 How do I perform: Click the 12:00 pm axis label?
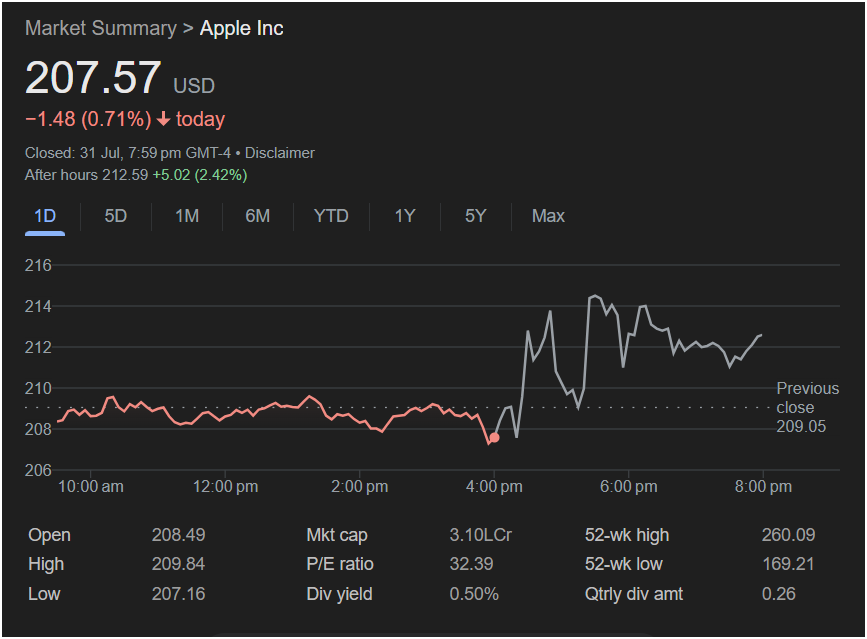[225, 486]
